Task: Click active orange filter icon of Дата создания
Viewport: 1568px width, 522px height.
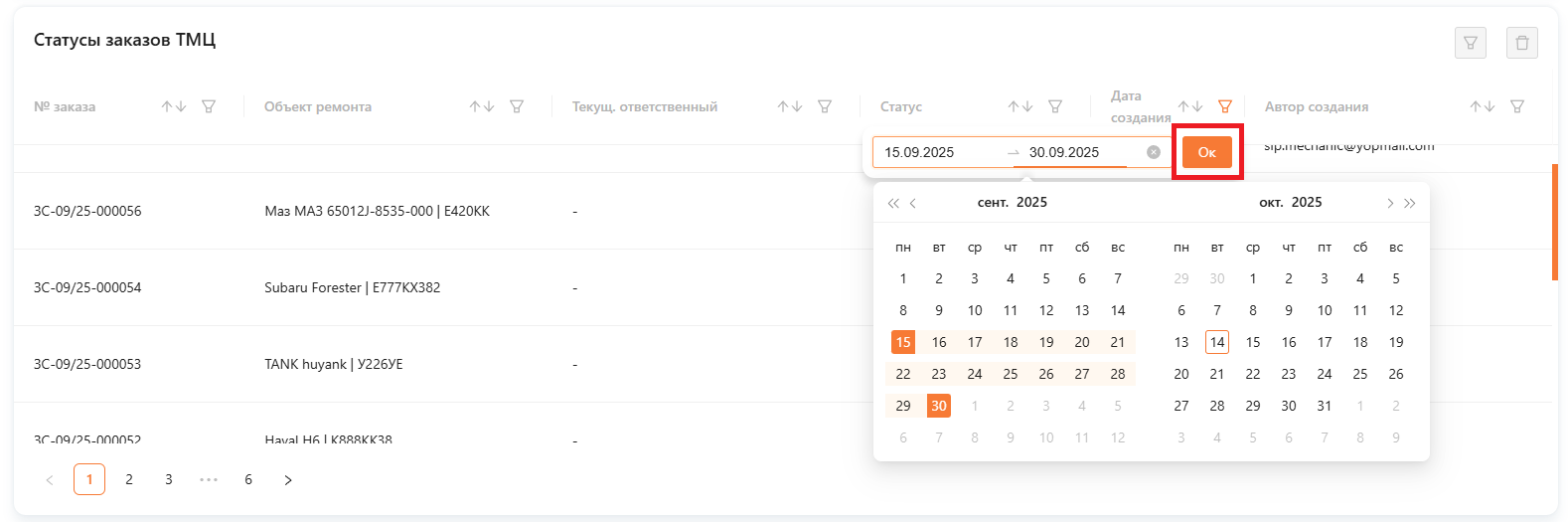Action: (x=1225, y=106)
